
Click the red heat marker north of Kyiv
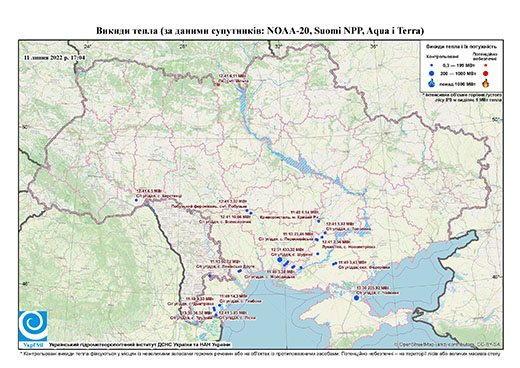pyautogui.click(x=218, y=85)
